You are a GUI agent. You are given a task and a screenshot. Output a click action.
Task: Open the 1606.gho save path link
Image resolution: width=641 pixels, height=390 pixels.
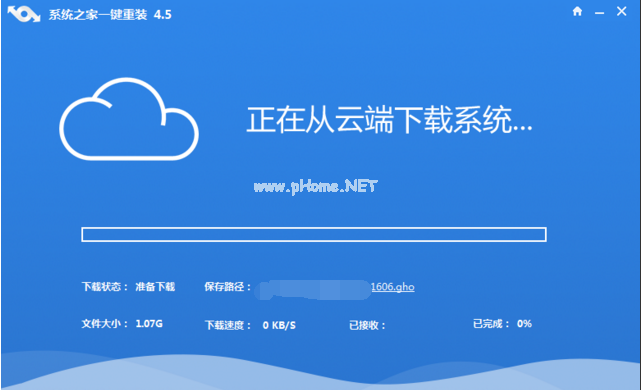tap(392, 287)
